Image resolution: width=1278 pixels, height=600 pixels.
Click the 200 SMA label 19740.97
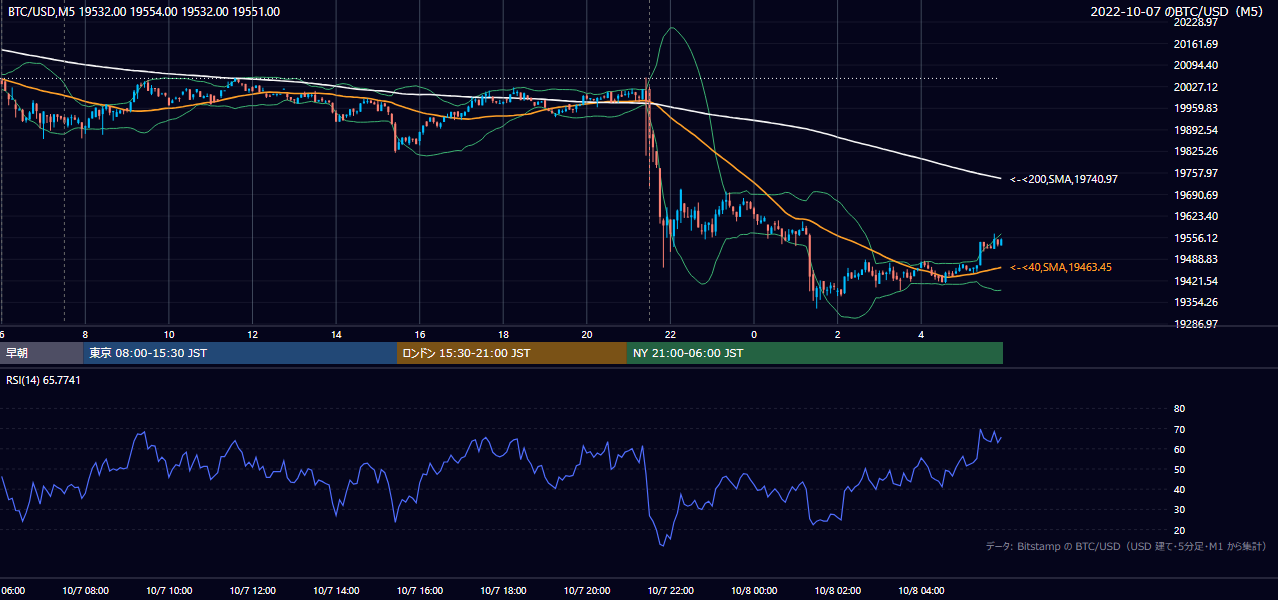click(1063, 179)
